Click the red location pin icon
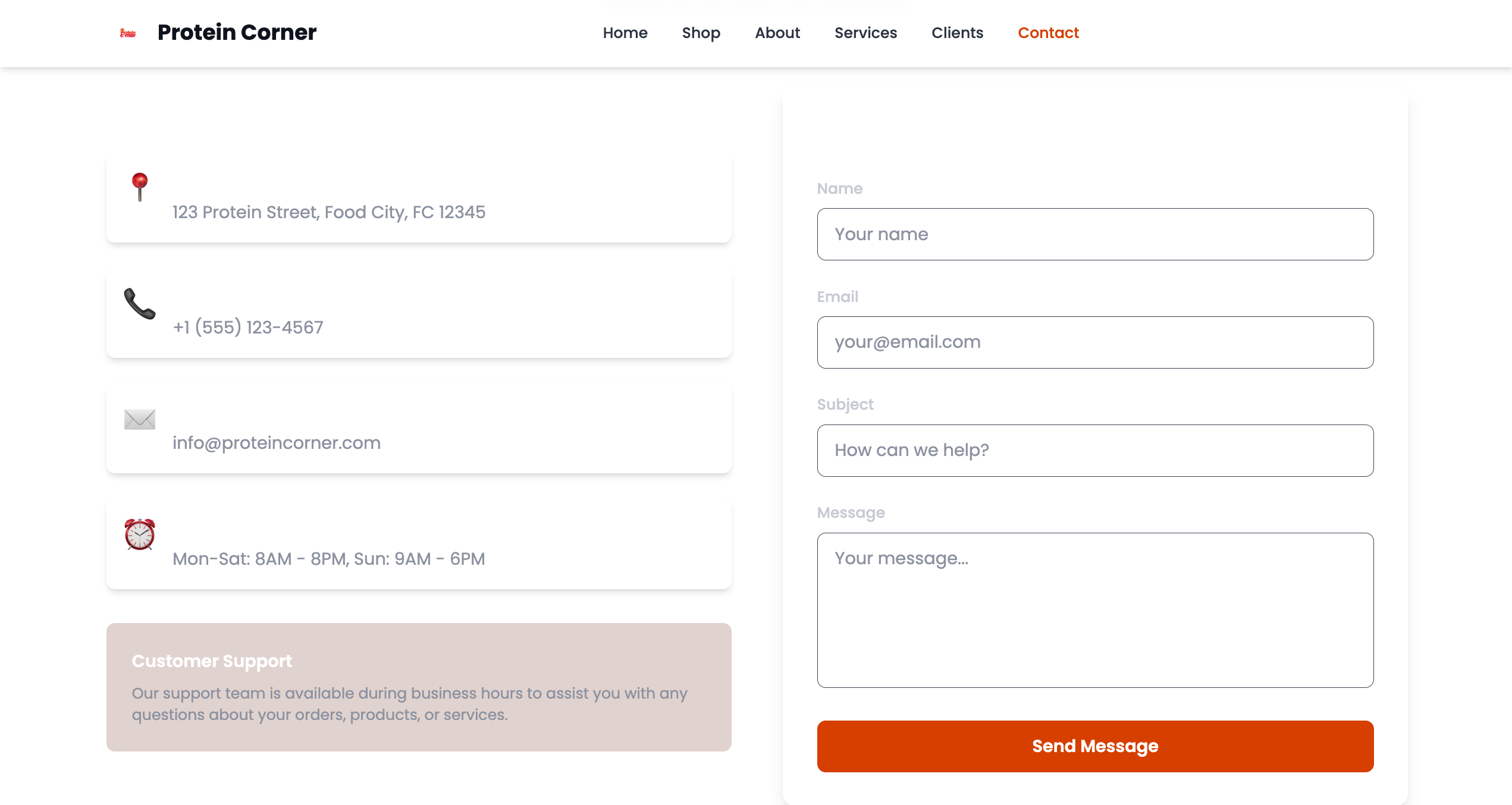 pyautogui.click(x=140, y=187)
